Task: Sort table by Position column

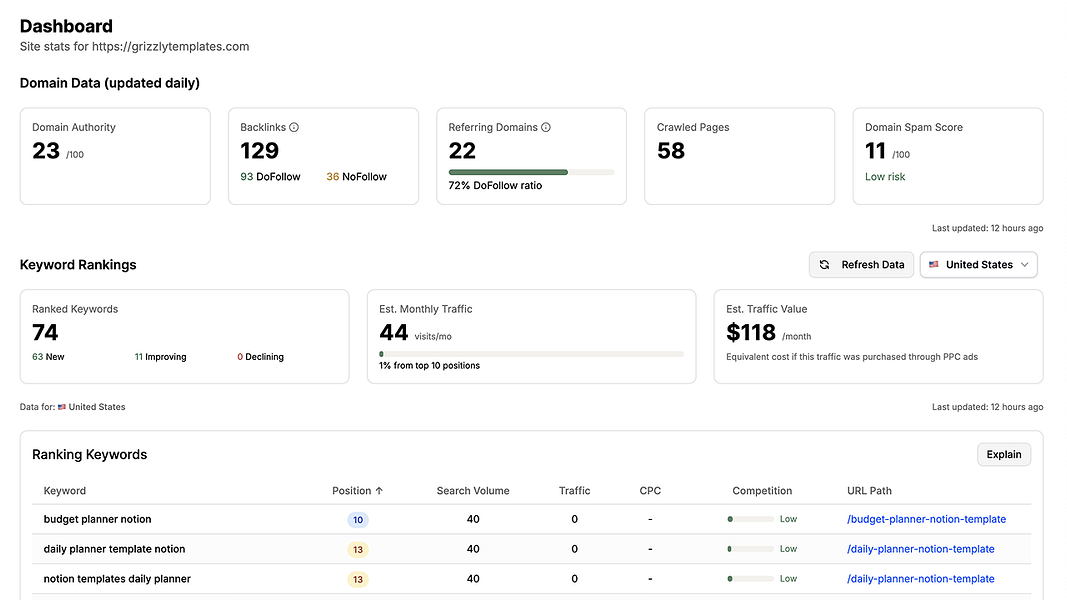Action: [351, 491]
